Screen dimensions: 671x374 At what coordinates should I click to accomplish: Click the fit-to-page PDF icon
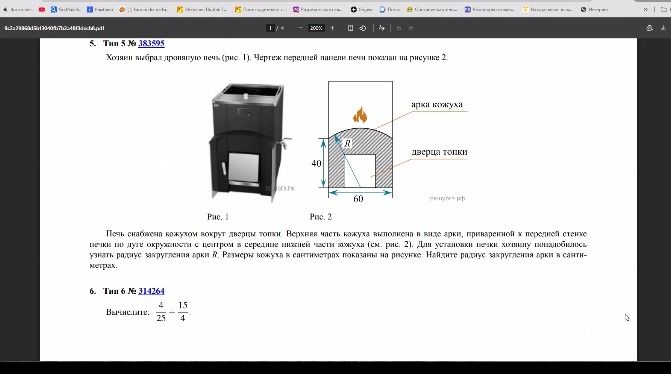tap(350, 28)
